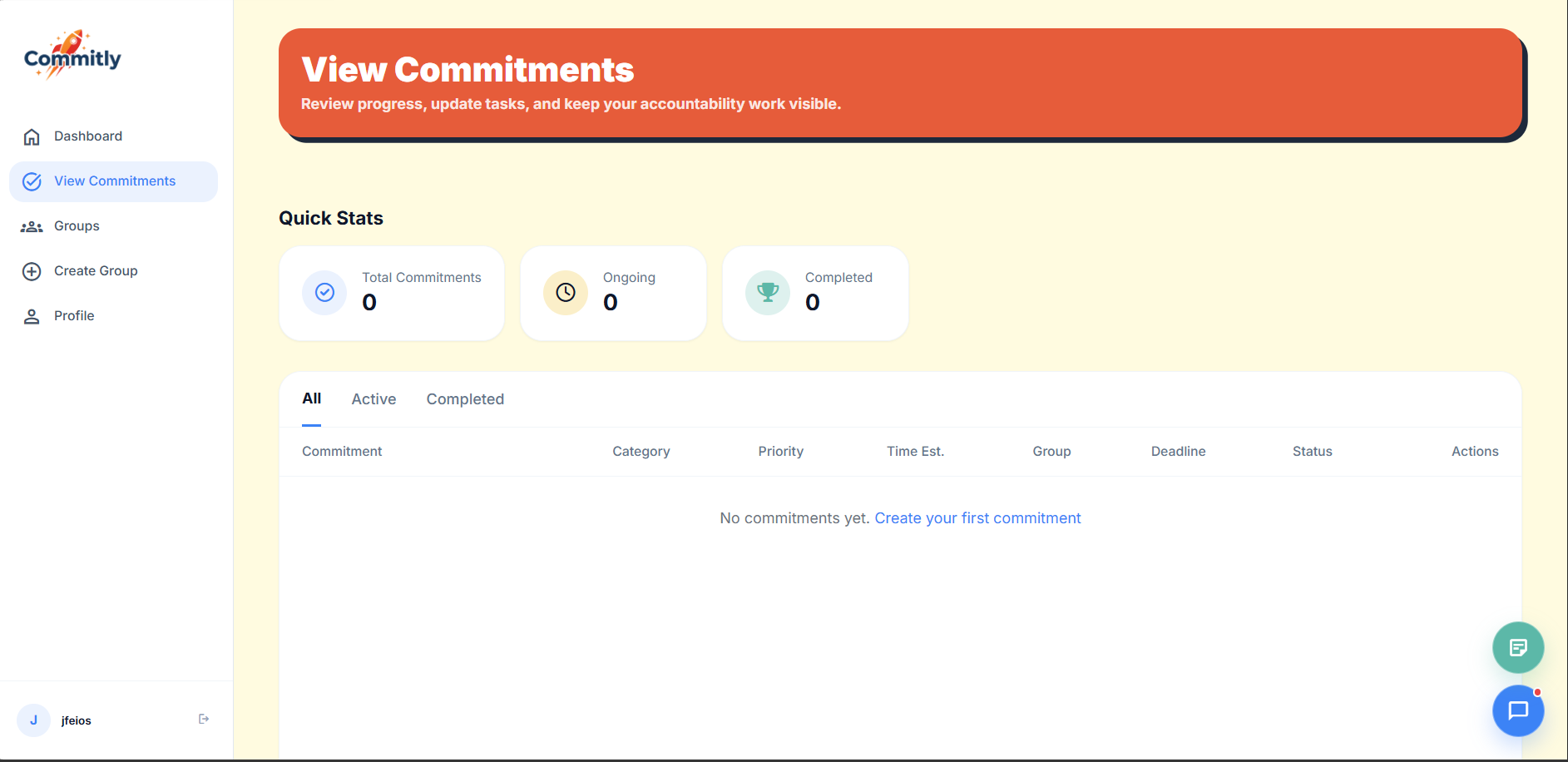Click the Ongoing stat card label

(629, 278)
